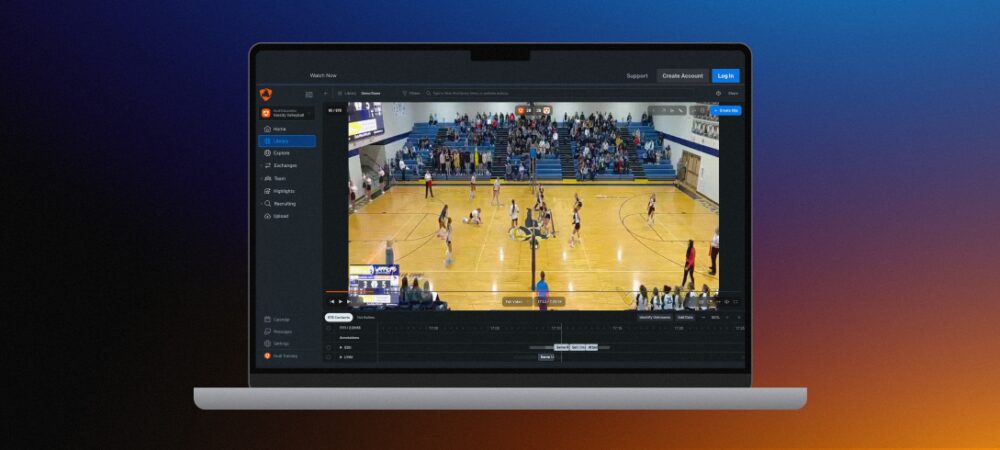Click the Share button
This screenshot has height=450, width=1000.
click(733, 93)
